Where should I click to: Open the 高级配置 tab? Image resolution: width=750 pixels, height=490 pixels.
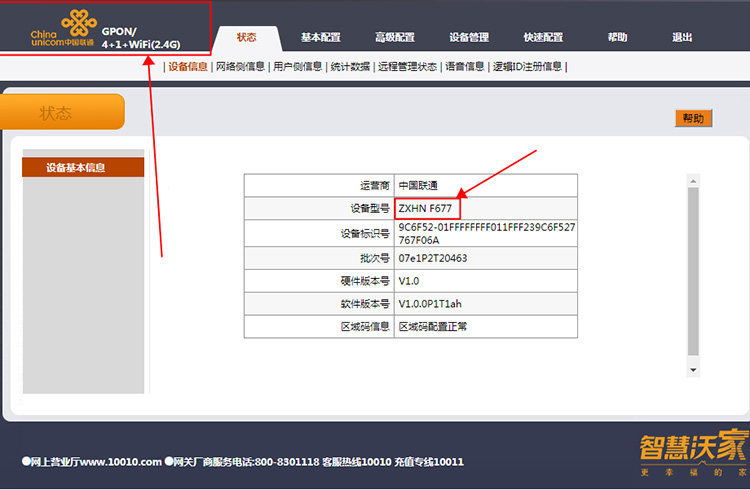click(x=395, y=37)
